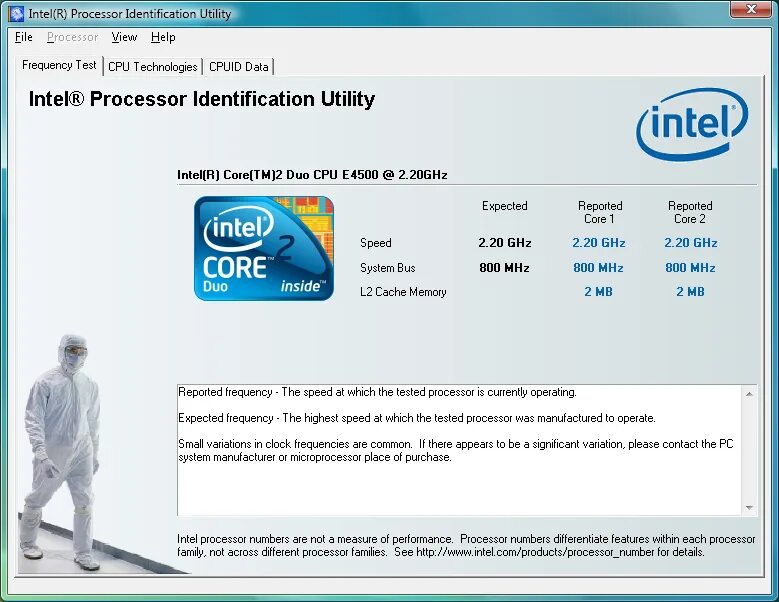This screenshot has height=602, width=779.
Task: Open the Help menu
Action: tap(163, 37)
